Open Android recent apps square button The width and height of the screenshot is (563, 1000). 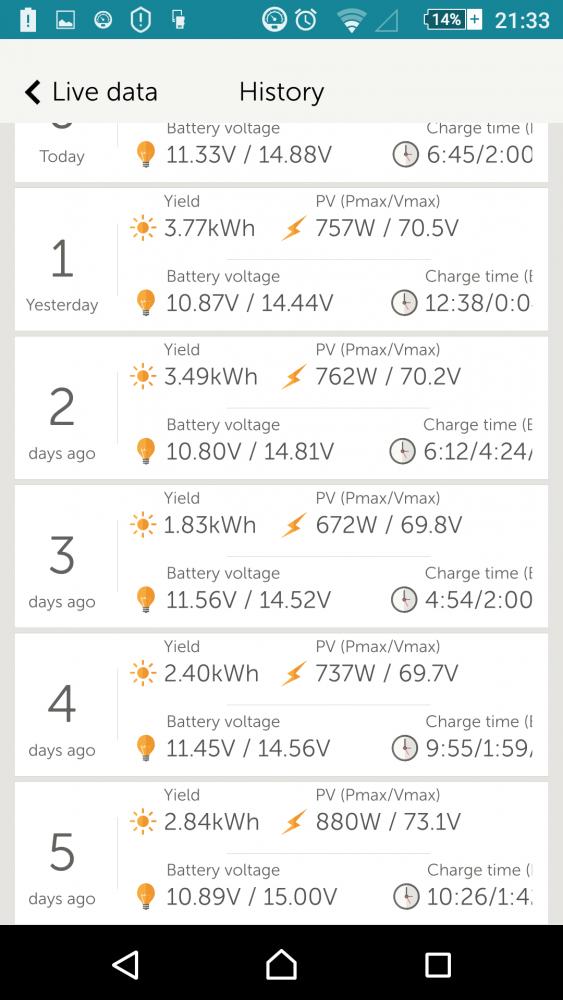point(438,965)
